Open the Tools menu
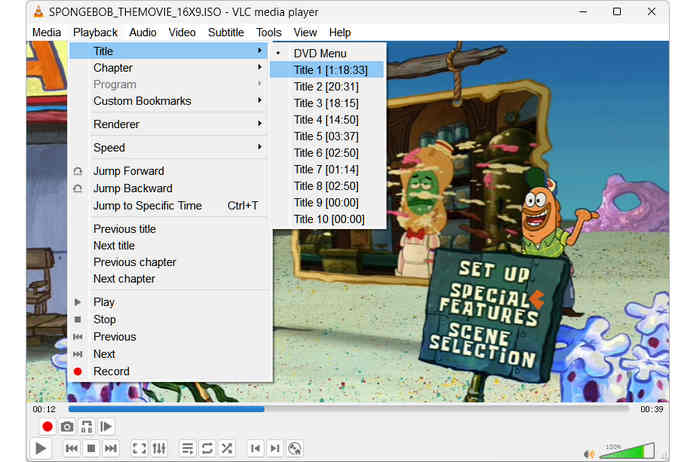 (x=269, y=33)
